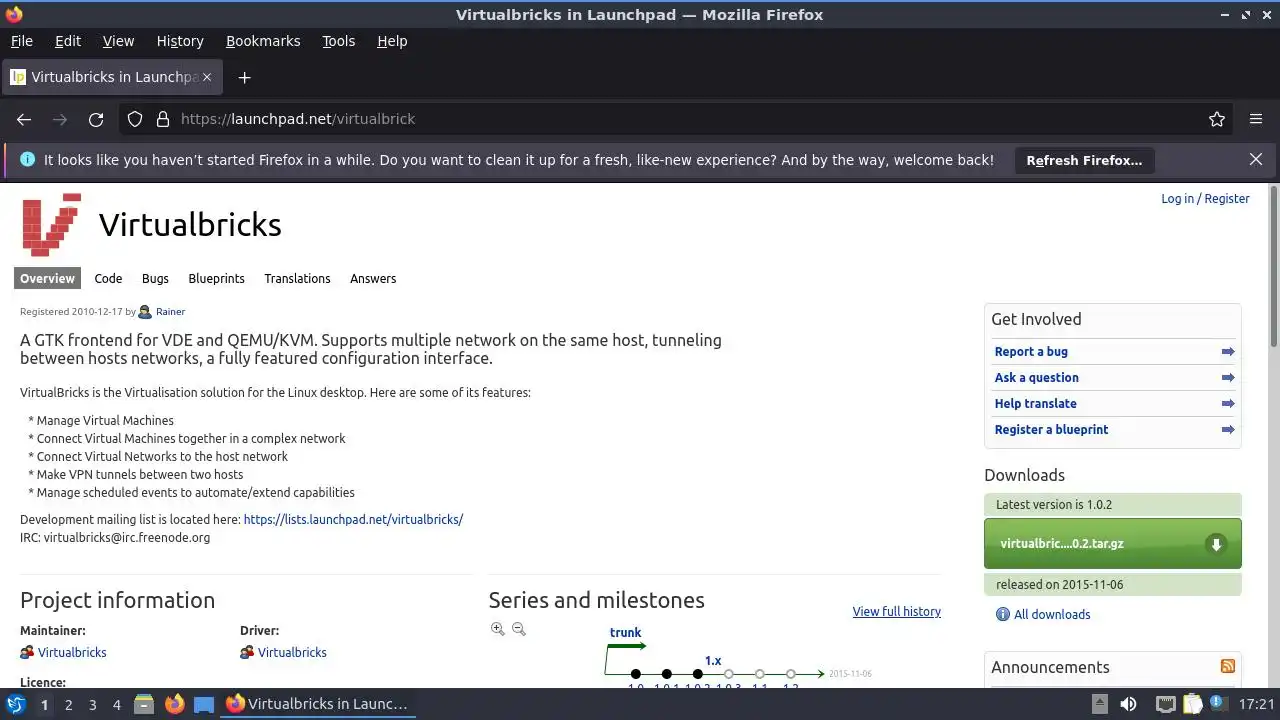Click the tracking protection shield icon
The image size is (1280, 720).
135,119
